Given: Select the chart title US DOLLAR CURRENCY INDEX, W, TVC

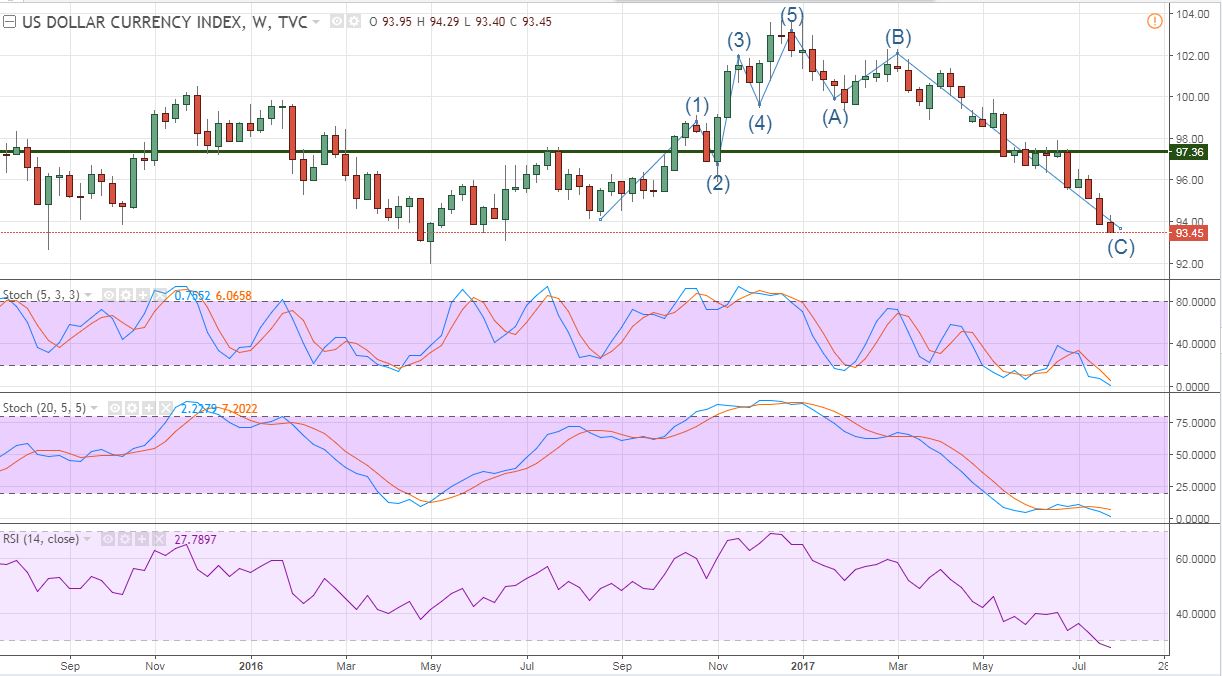Looking at the screenshot, I should click(164, 22).
